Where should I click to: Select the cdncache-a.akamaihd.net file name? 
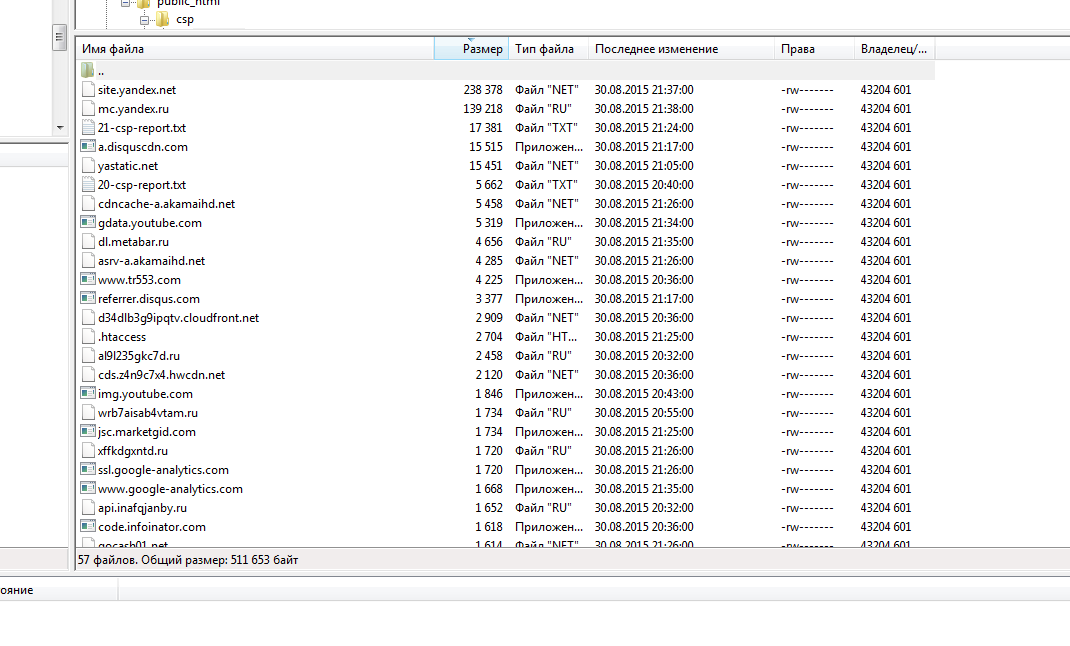point(167,204)
